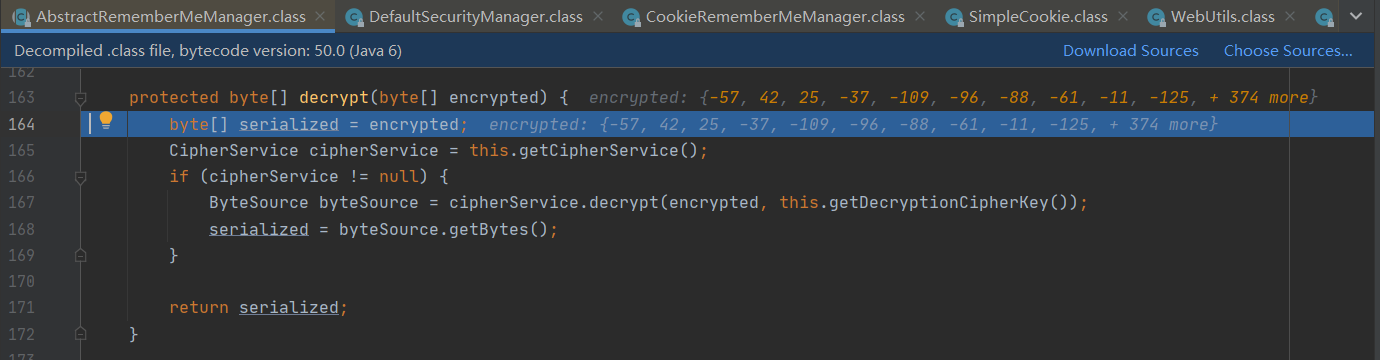
Task: Collapse the if block fold marker at line 166
Action: pyautogui.click(x=80, y=176)
